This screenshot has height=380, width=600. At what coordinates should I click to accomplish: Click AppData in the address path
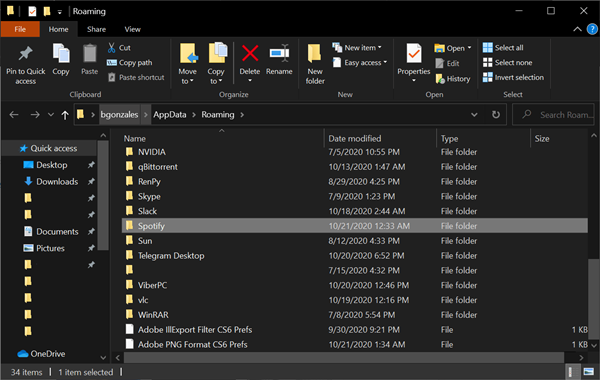[170, 114]
